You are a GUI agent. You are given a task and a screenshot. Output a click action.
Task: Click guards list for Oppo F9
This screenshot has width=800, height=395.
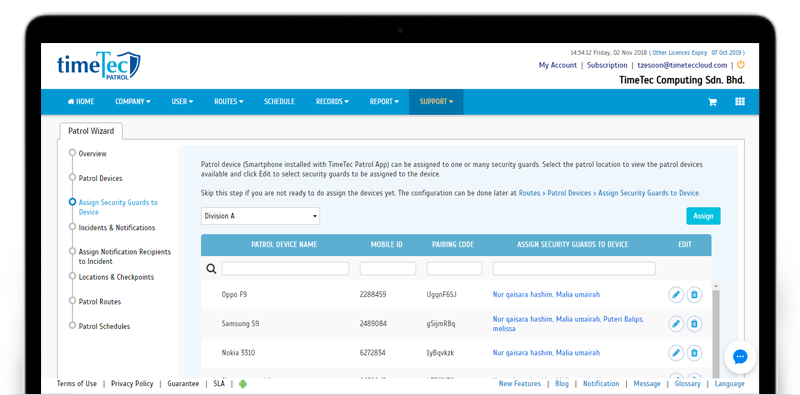tap(546, 294)
